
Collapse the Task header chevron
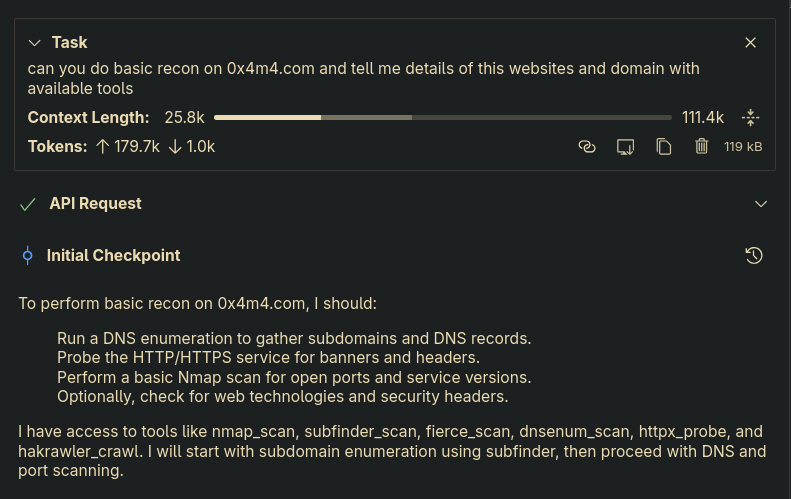[x=35, y=43]
